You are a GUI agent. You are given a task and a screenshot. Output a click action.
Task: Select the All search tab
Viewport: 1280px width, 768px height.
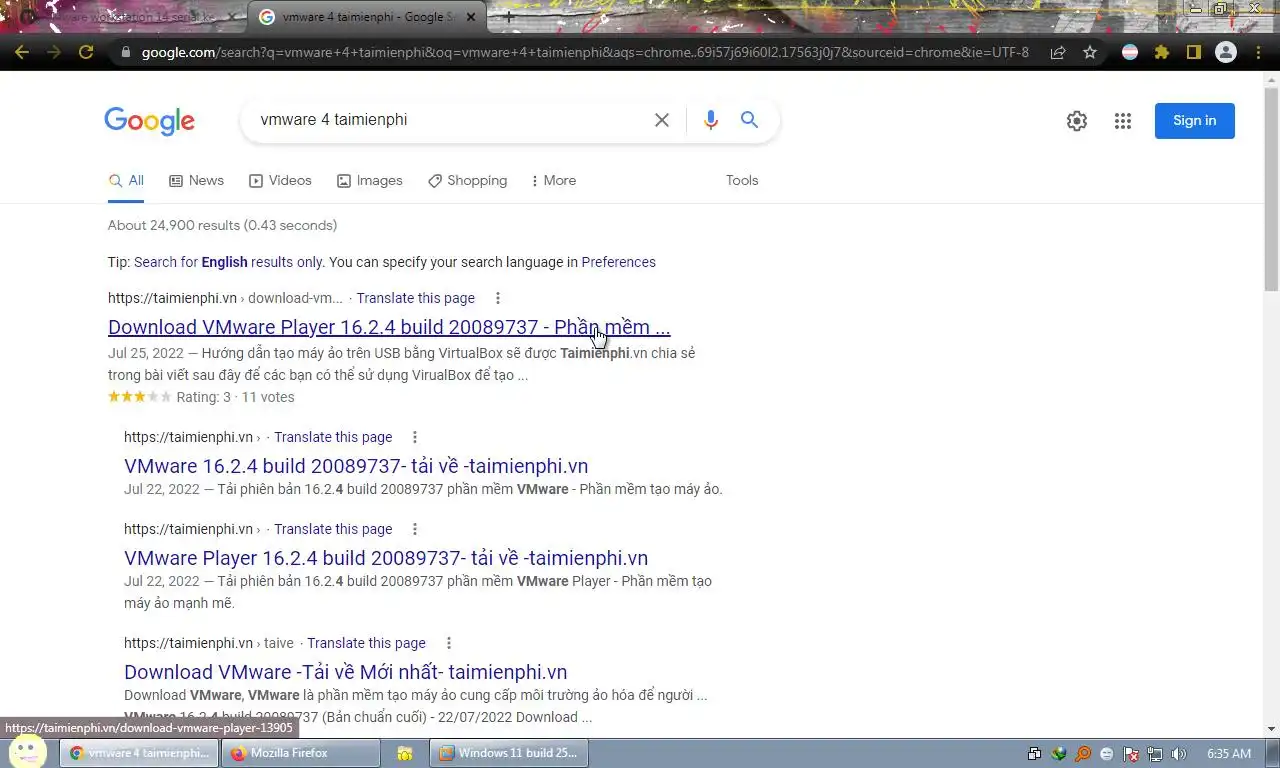tap(126, 181)
